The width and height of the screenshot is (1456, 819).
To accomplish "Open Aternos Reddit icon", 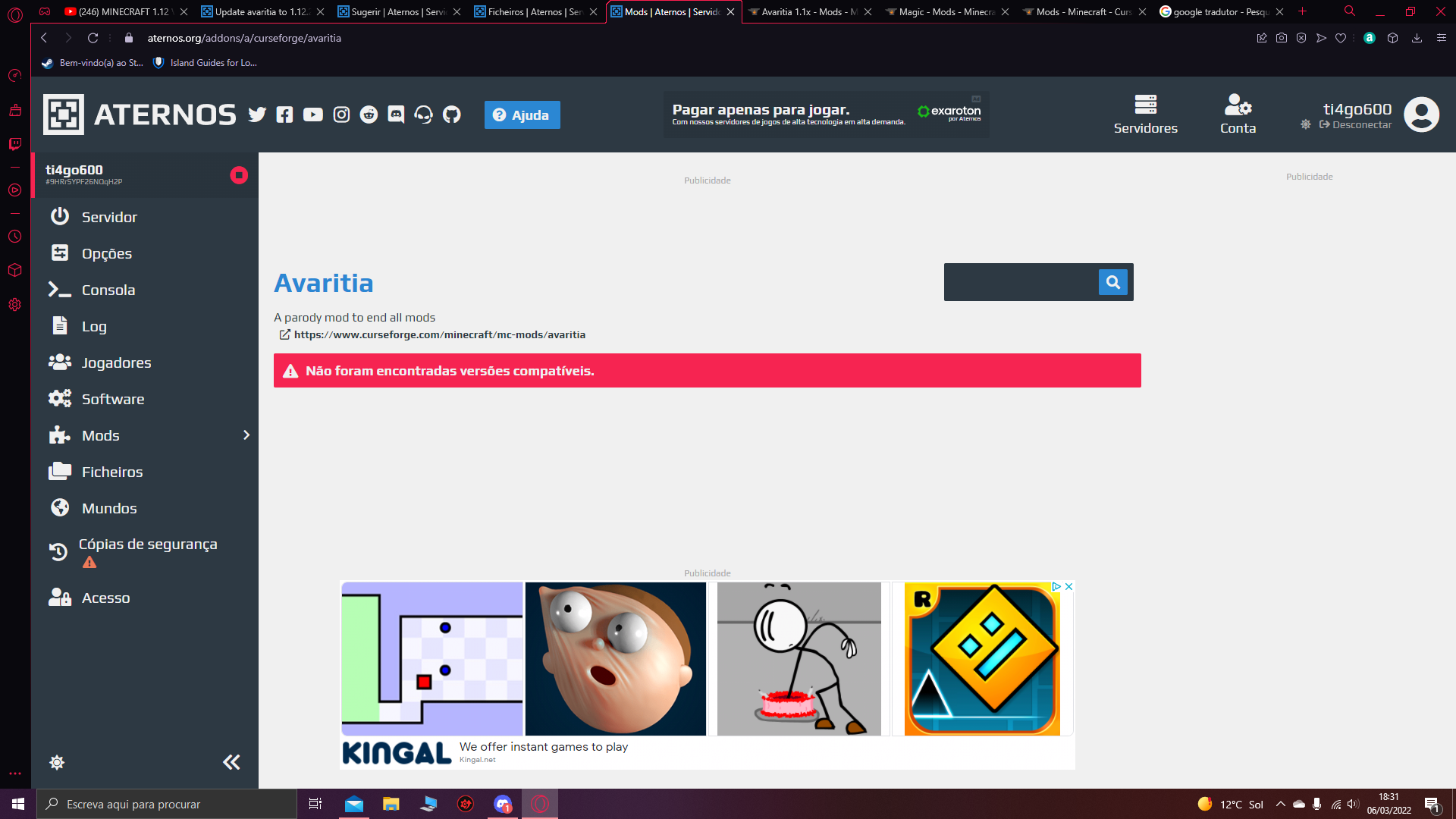I will click(x=369, y=115).
